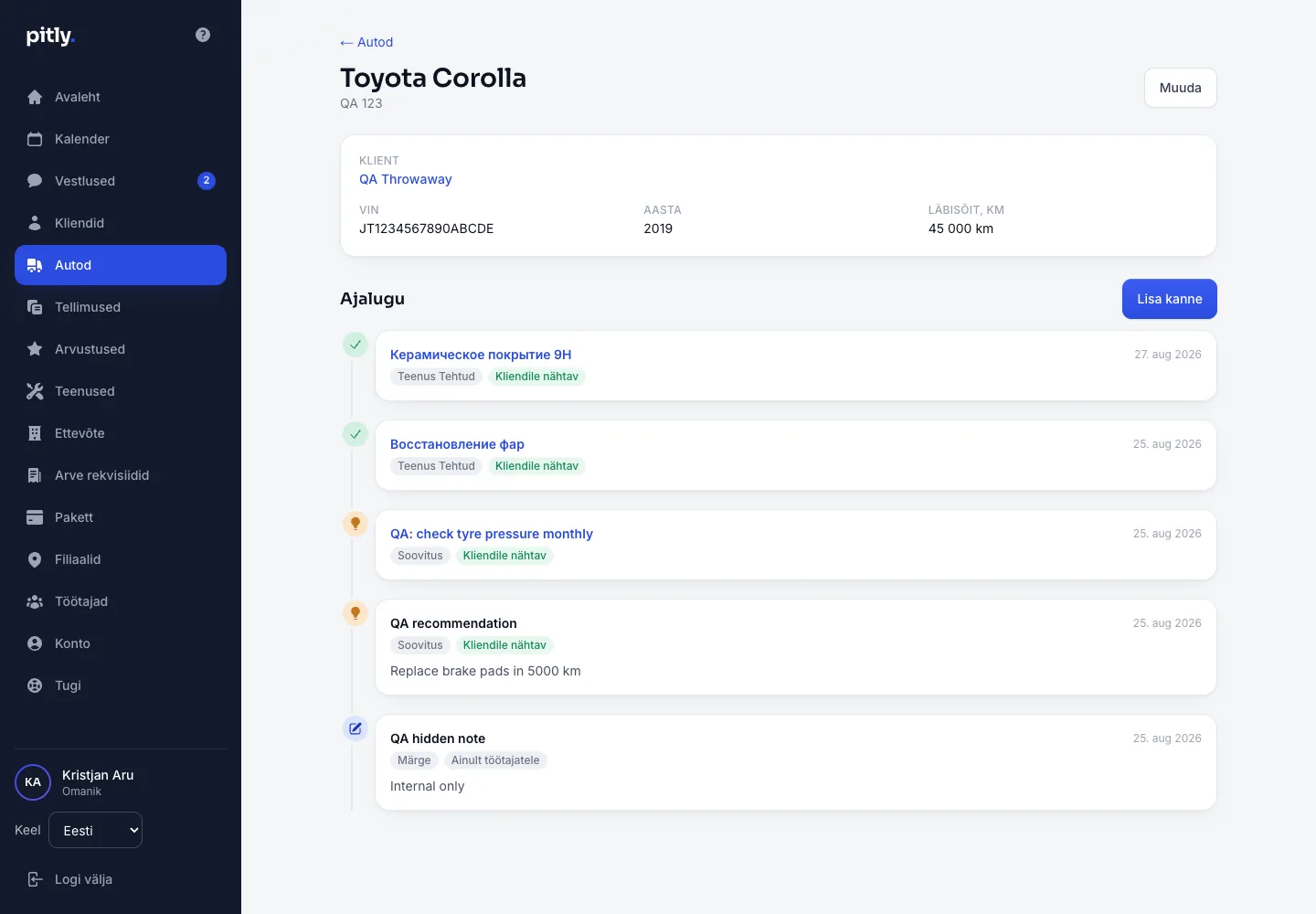Open the Tellimused menu label
1316x914 pixels.
88,307
